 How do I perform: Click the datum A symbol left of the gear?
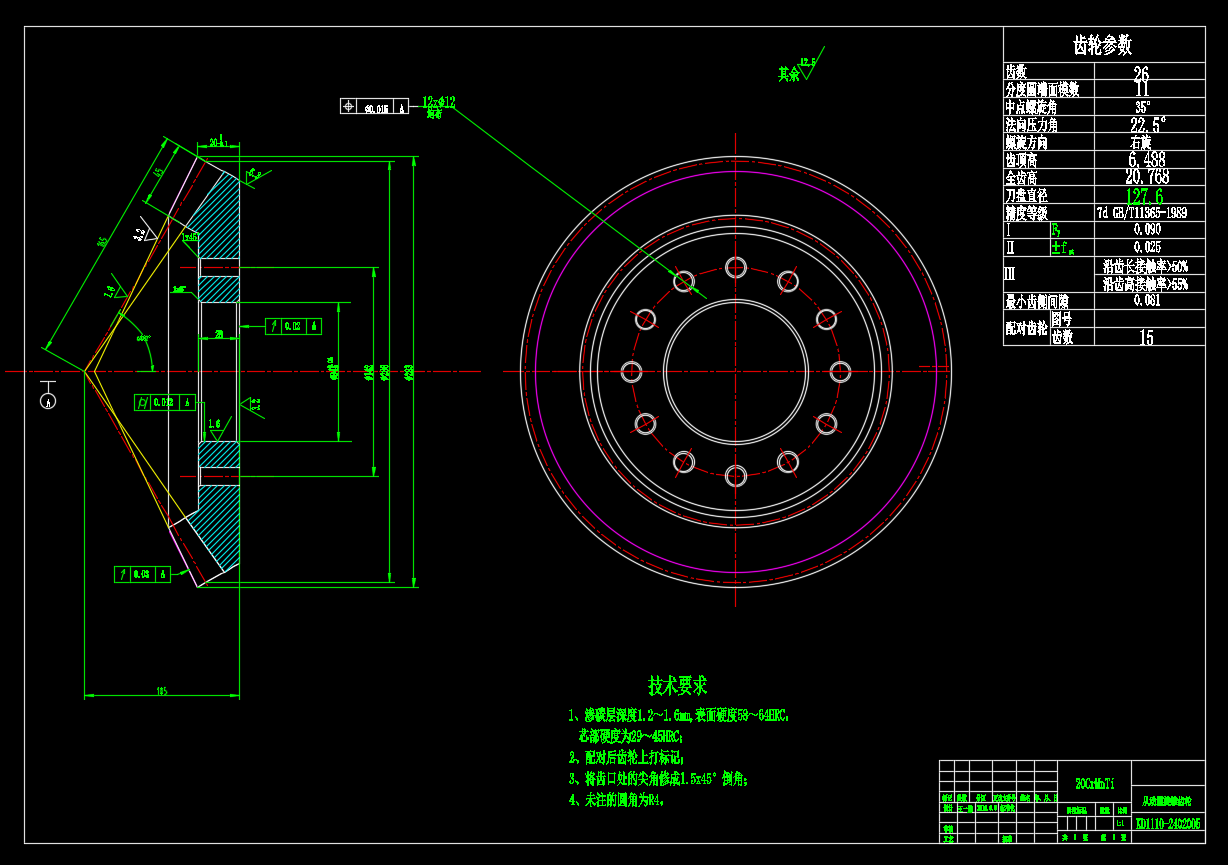point(47,400)
